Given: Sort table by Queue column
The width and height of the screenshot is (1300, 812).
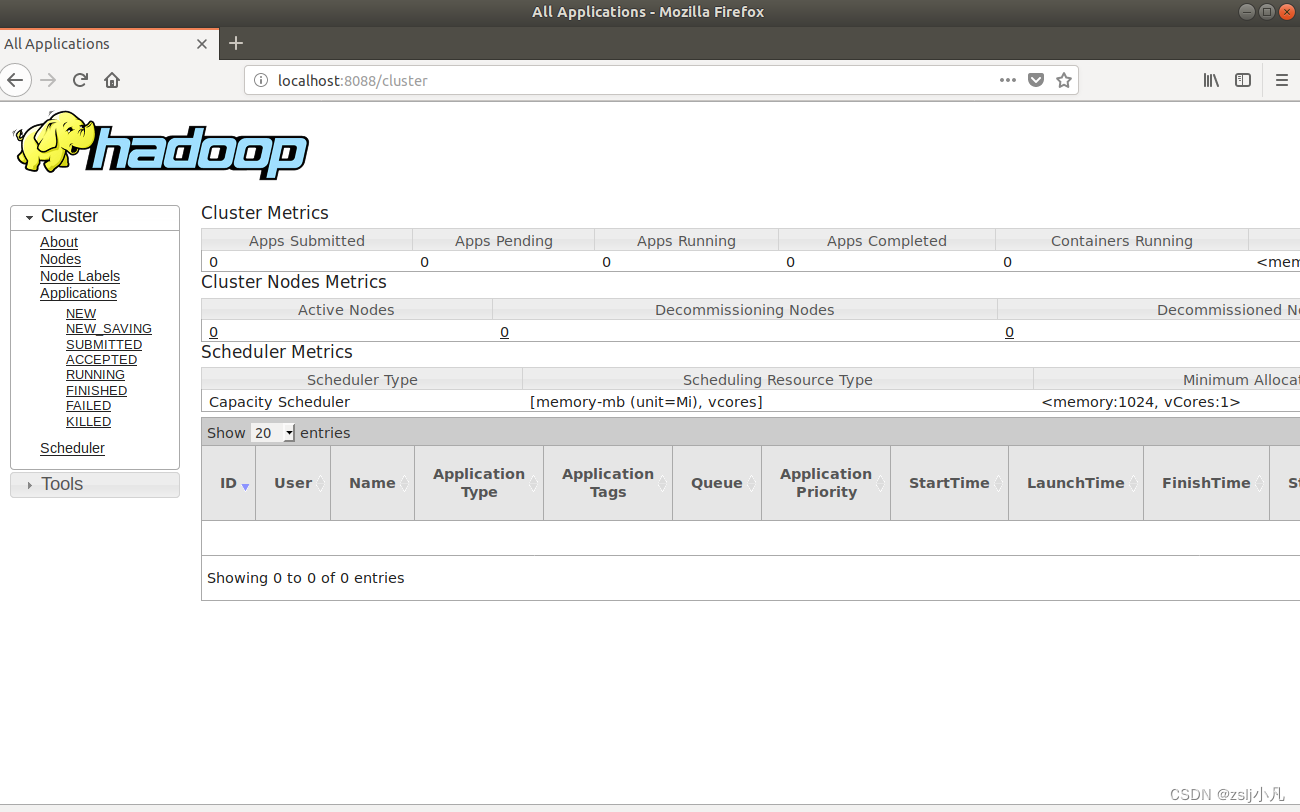Looking at the screenshot, I should point(717,483).
